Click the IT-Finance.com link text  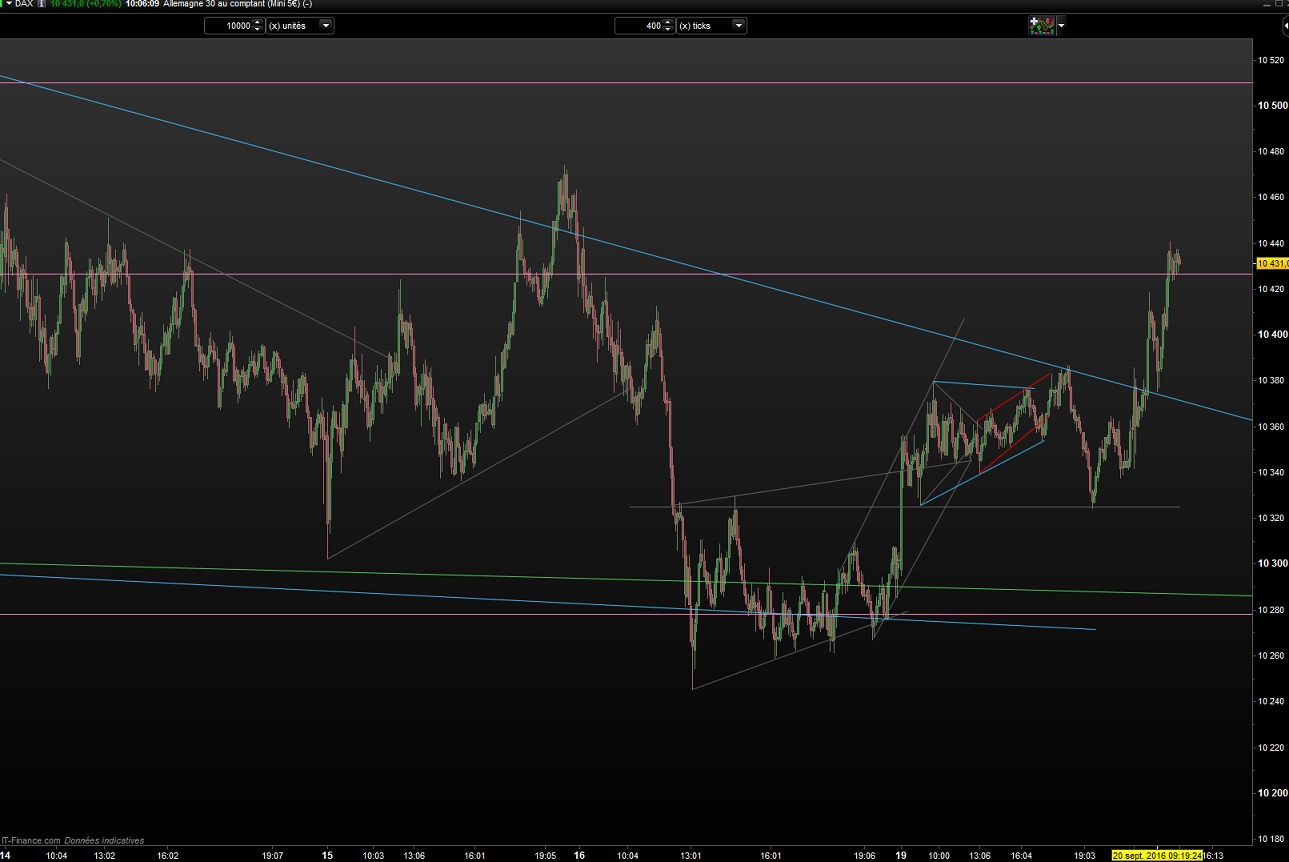31,841
